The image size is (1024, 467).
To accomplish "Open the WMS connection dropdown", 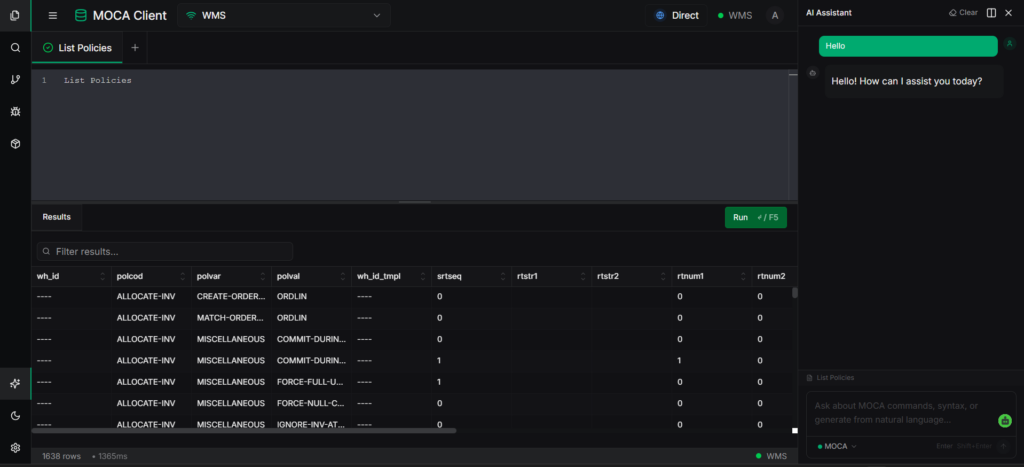I will [x=284, y=16].
